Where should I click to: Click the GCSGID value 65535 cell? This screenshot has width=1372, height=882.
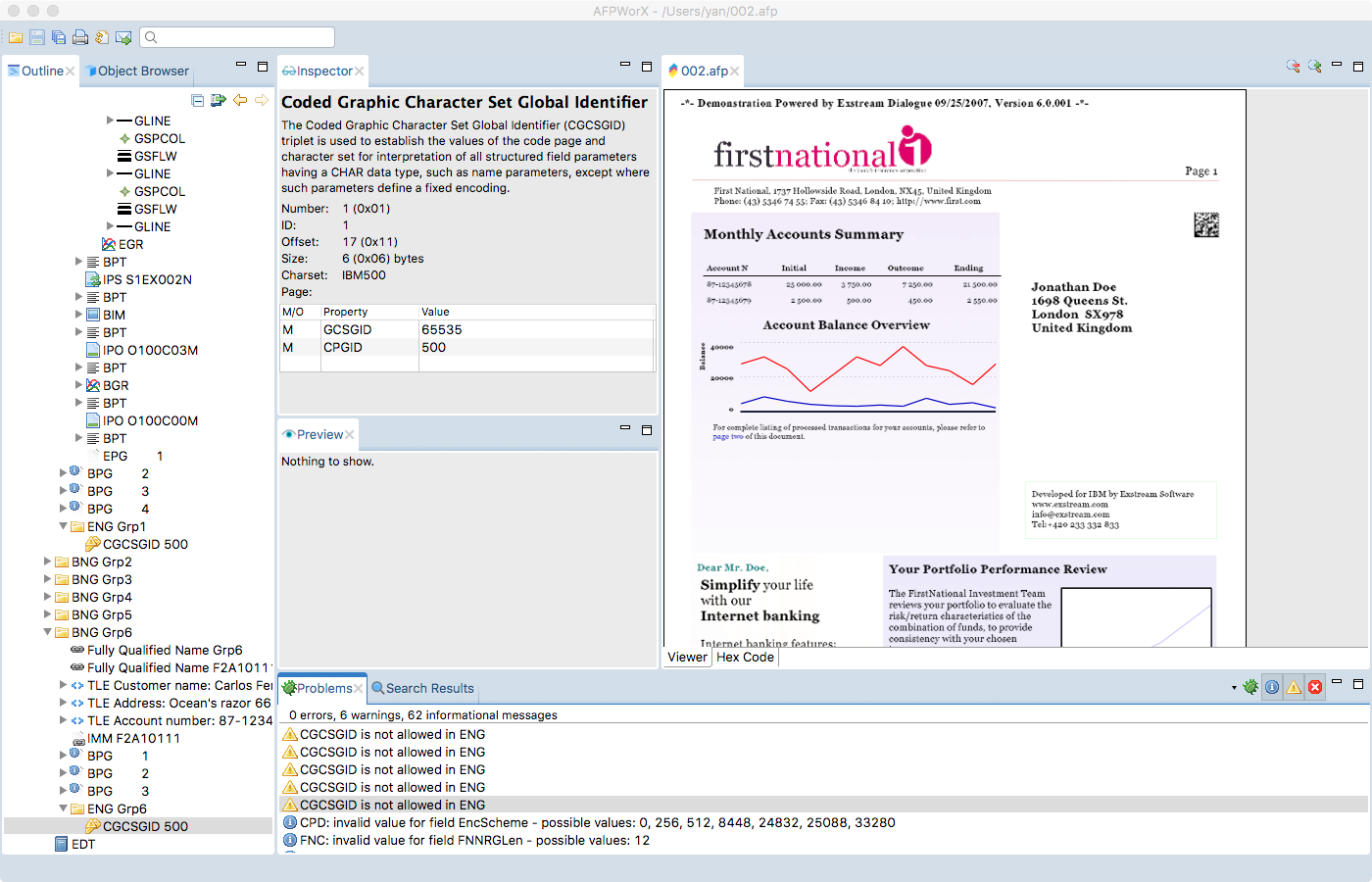(535, 330)
